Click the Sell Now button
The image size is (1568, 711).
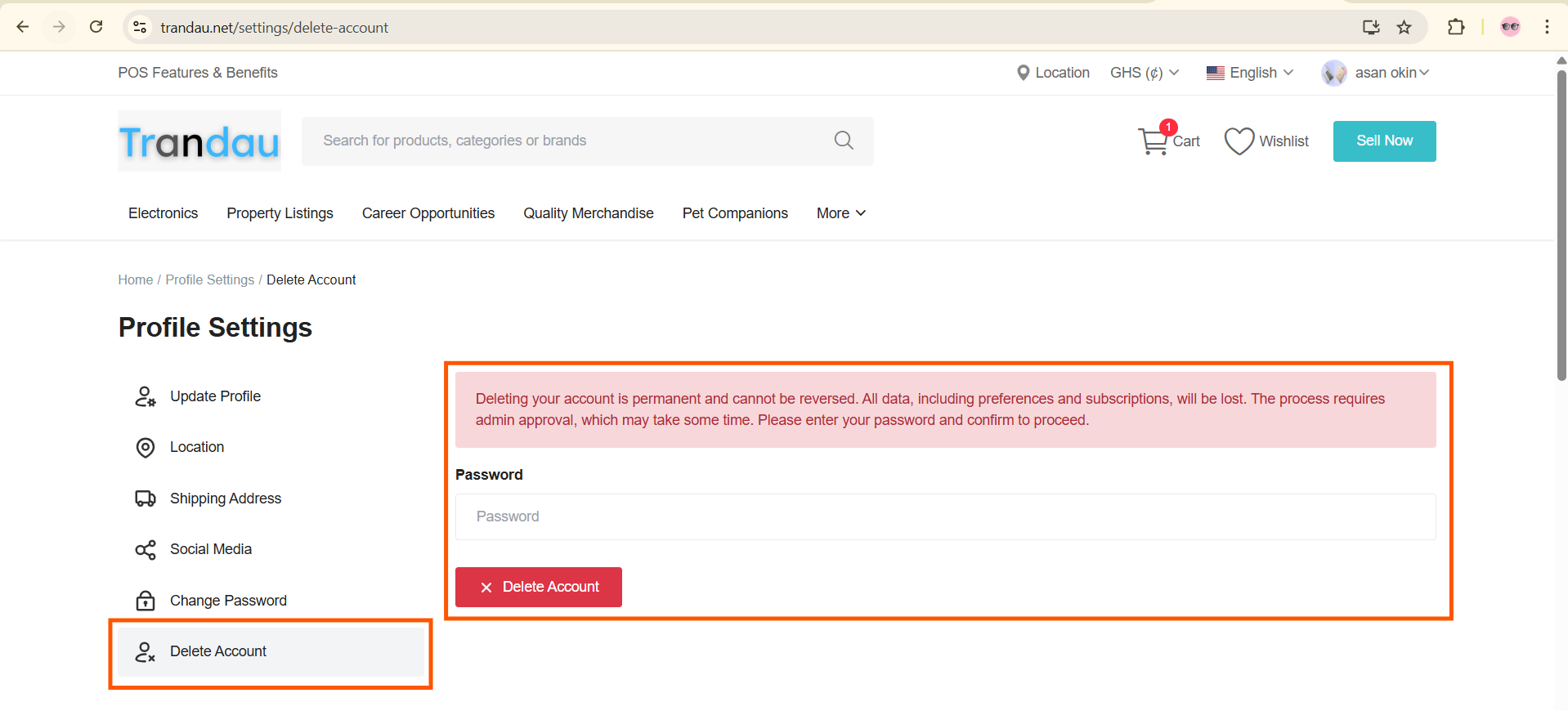tap(1384, 141)
